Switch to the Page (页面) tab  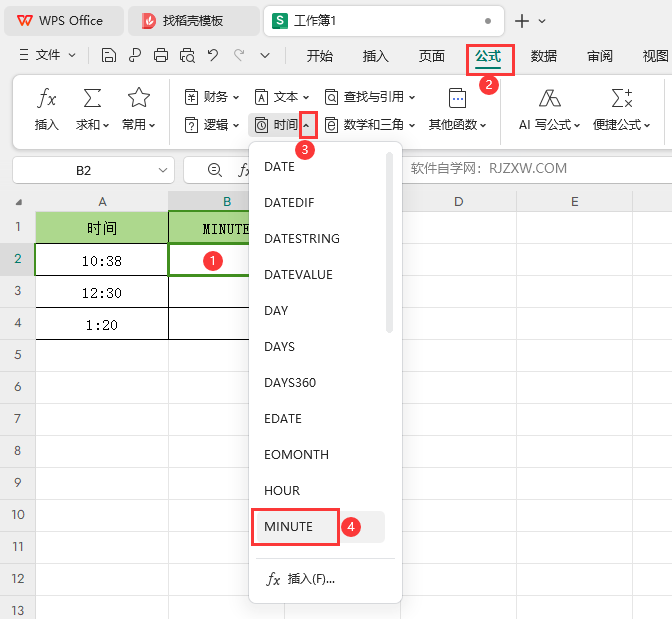click(432, 56)
